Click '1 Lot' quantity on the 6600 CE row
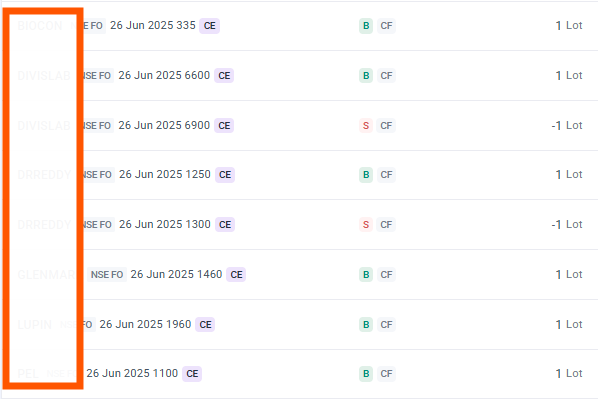The image size is (598, 399). [569, 76]
